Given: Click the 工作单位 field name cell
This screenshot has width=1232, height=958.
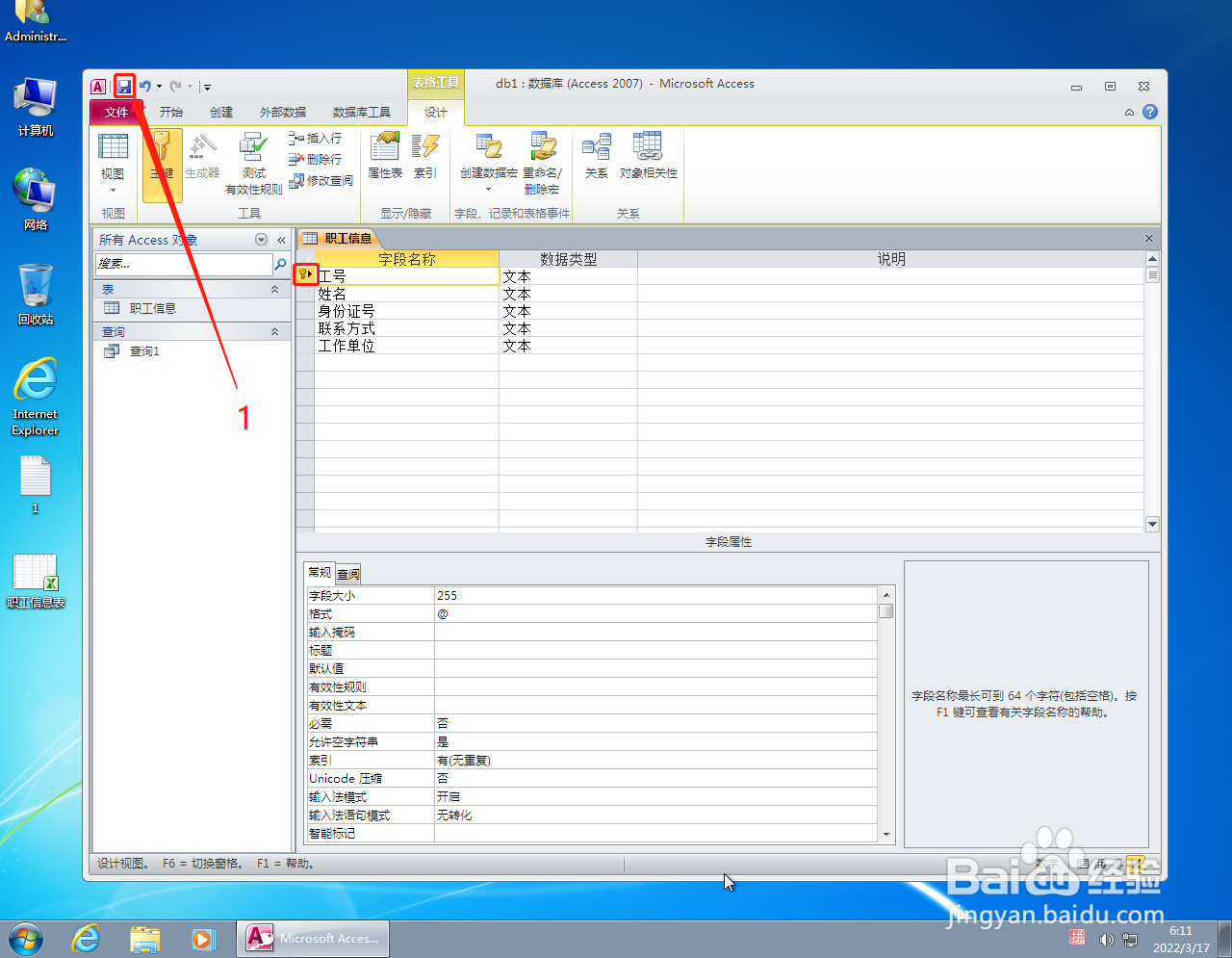Looking at the screenshot, I should pyautogui.click(x=406, y=346).
